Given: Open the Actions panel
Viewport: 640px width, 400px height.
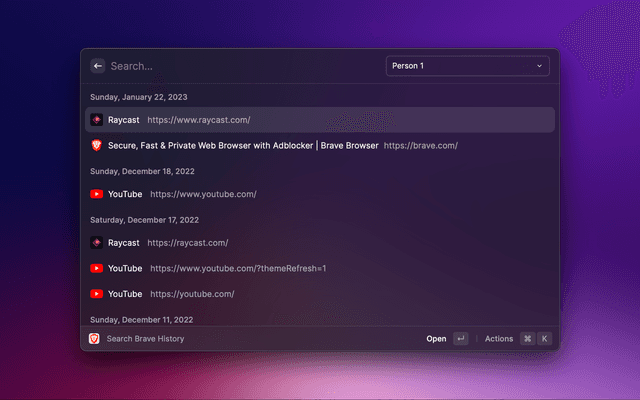Looking at the screenshot, I should (x=498, y=339).
